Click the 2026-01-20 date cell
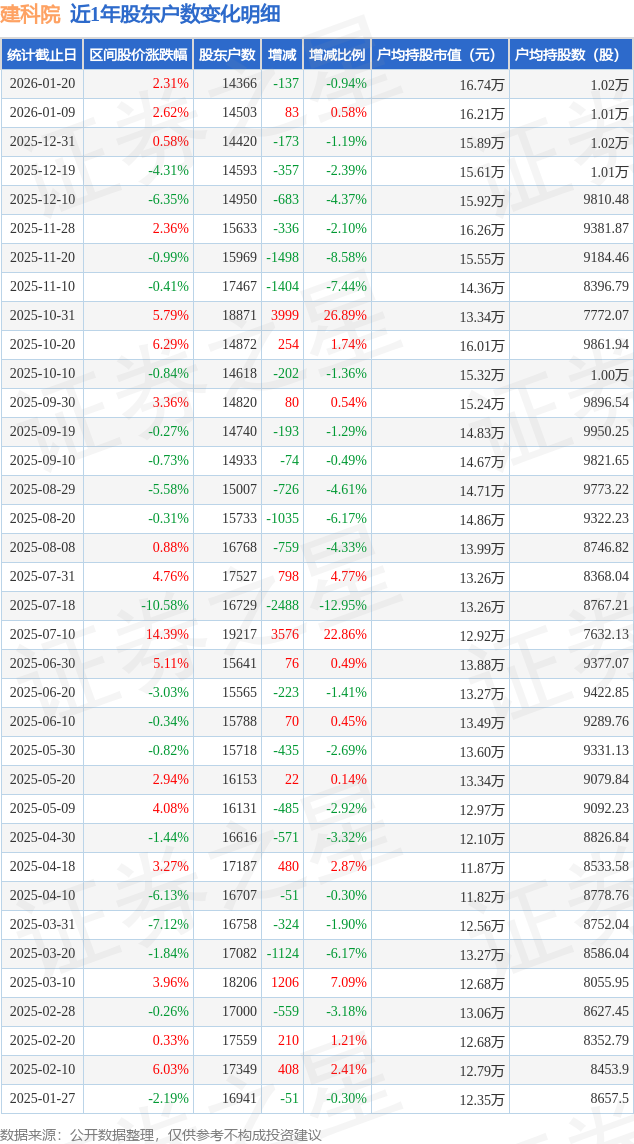634x1144 pixels. pos(42,84)
